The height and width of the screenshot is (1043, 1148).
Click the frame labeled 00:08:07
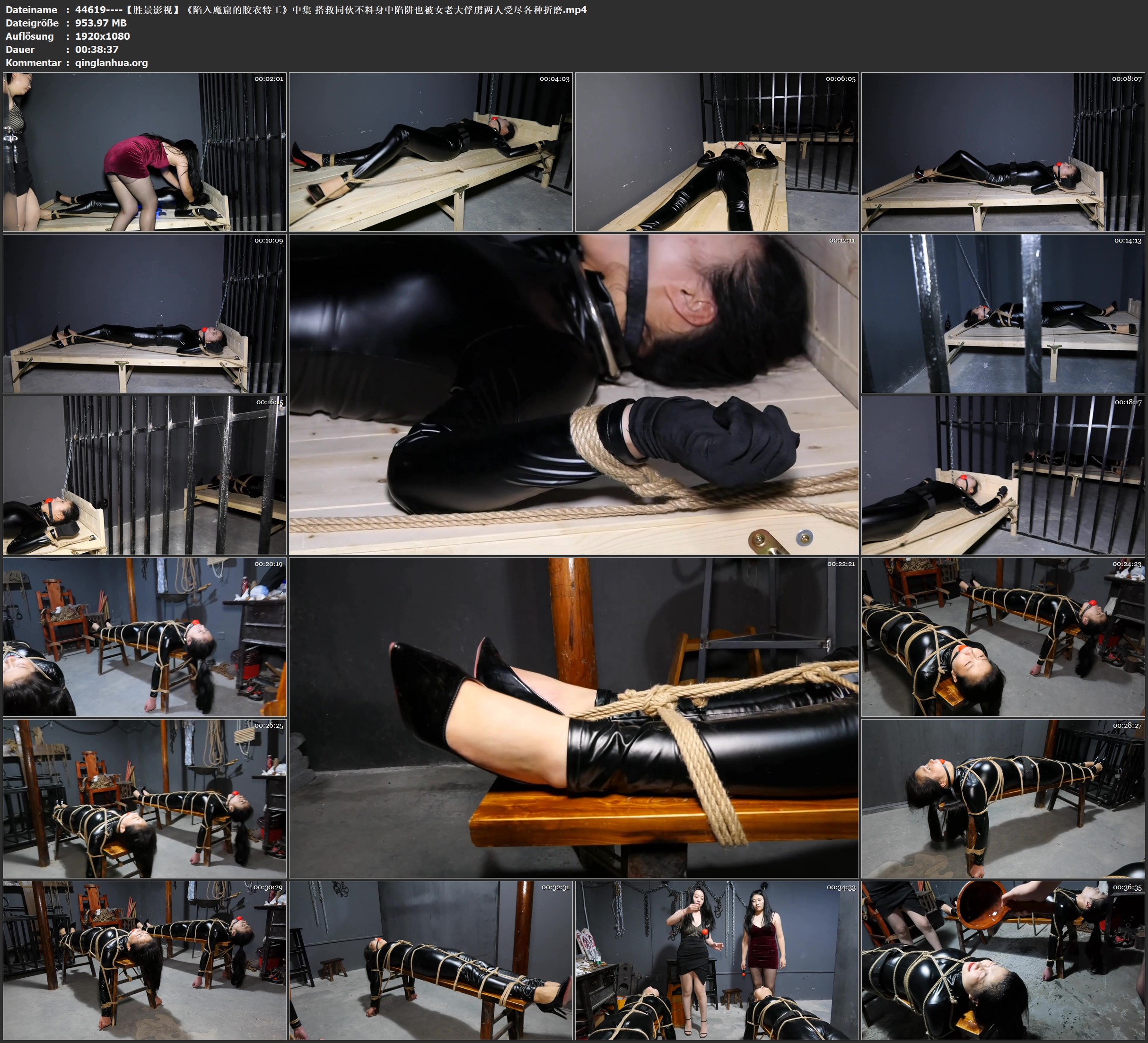[1002, 151]
